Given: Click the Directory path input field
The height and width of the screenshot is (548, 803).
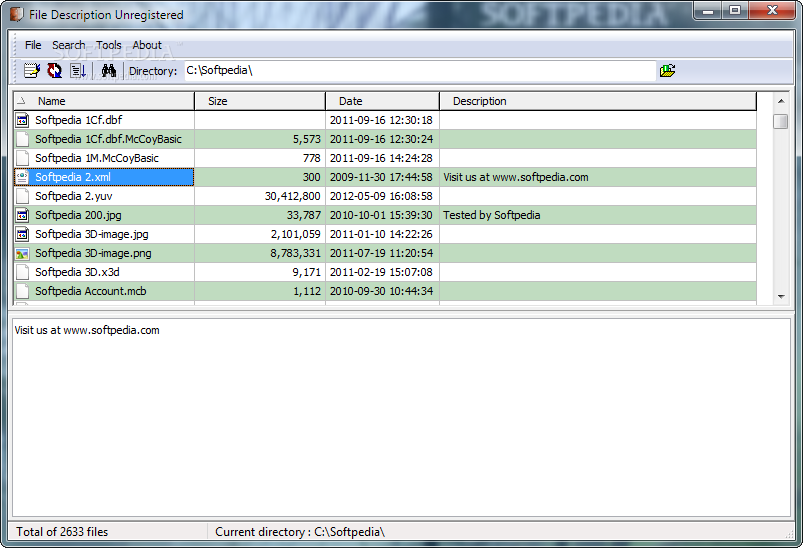Looking at the screenshot, I should 420,71.
